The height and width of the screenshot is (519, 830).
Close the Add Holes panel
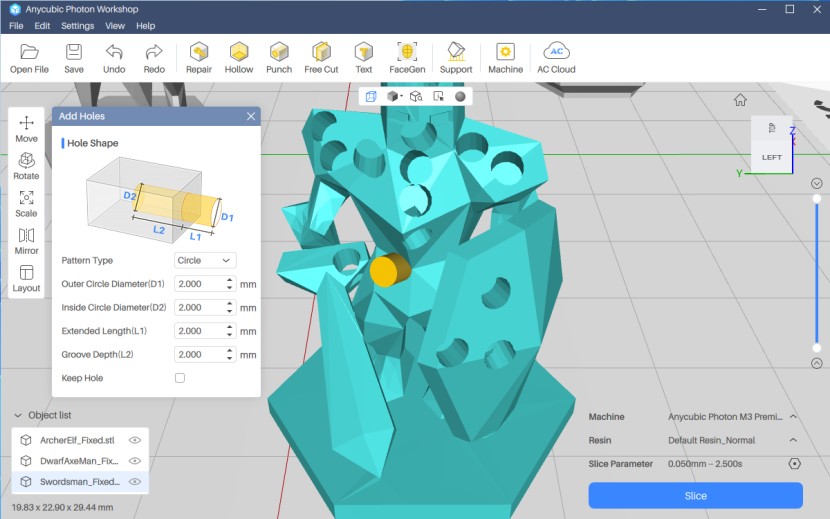[251, 116]
